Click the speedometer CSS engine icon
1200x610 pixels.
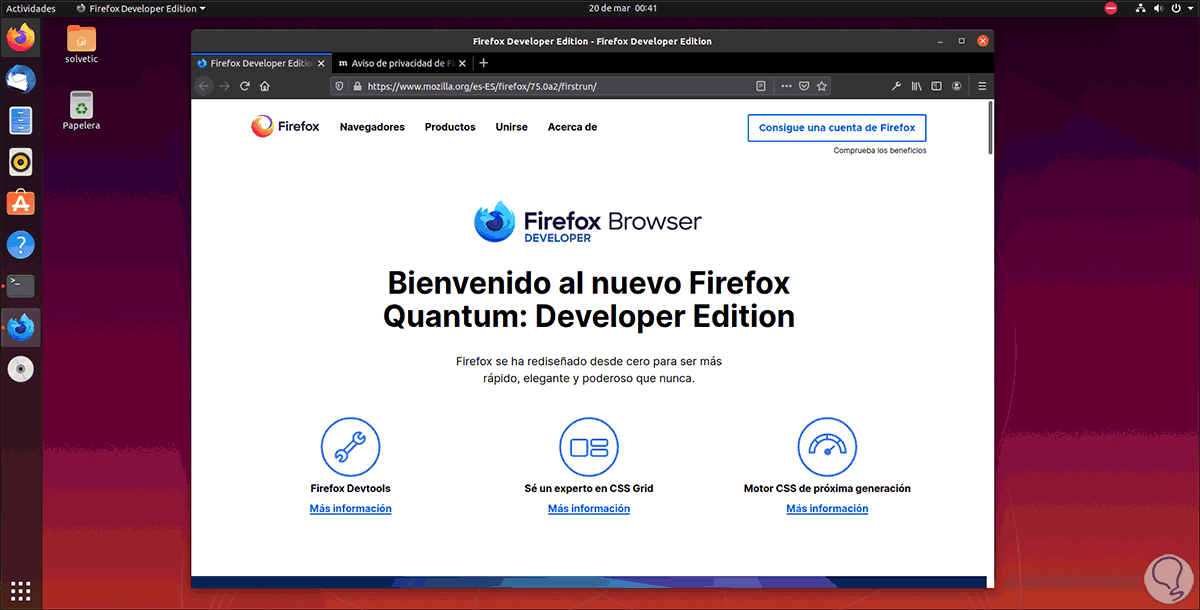827,446
